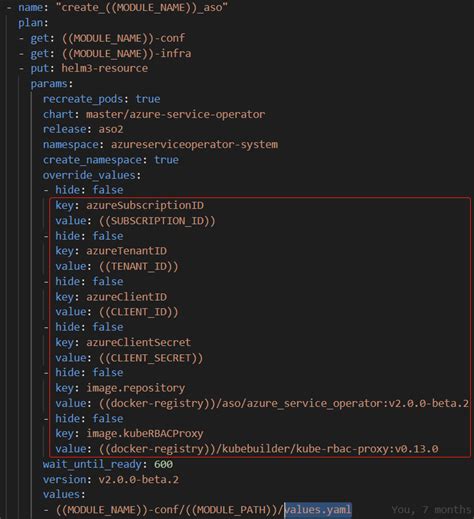This screenshot has width=474, height=519.
Task: Click the override_values key
Action: [x=89, y=175]
